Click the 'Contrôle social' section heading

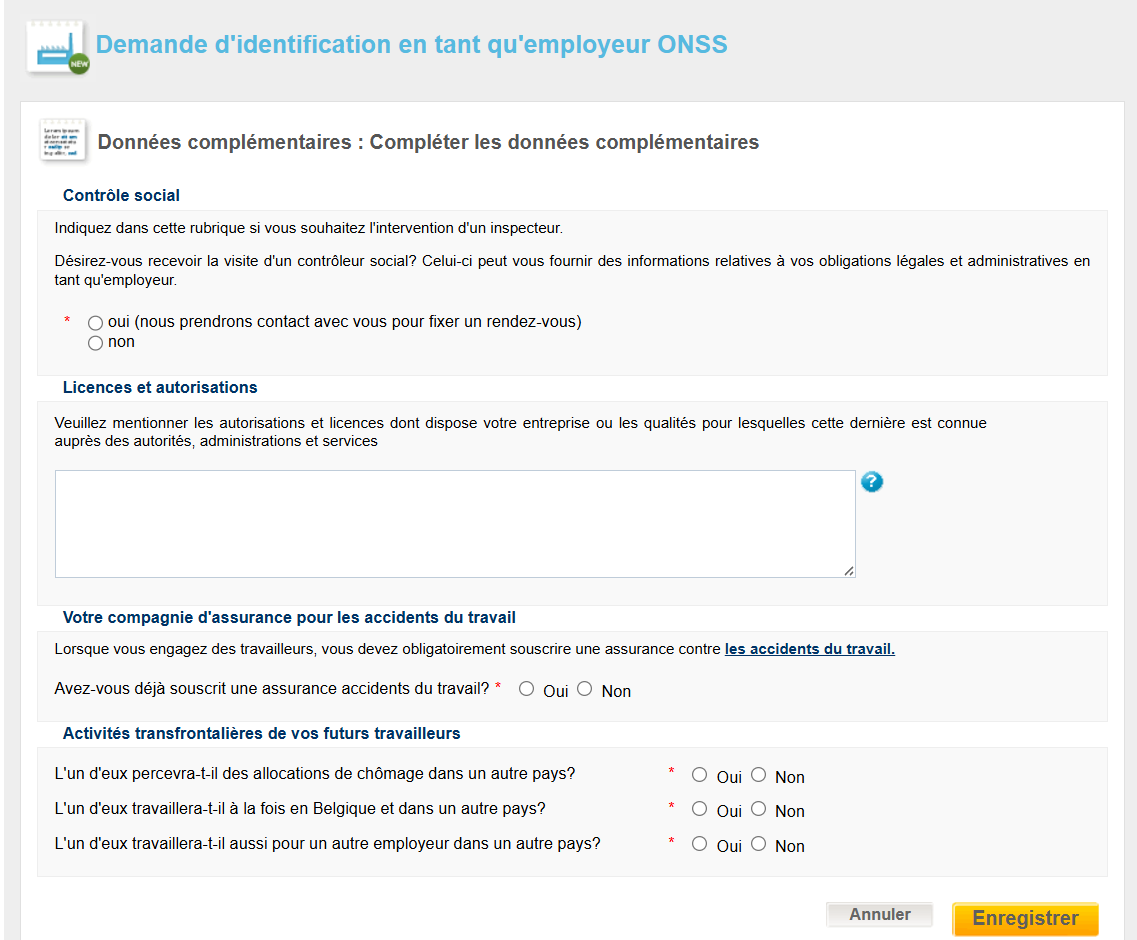pos(121,195)
